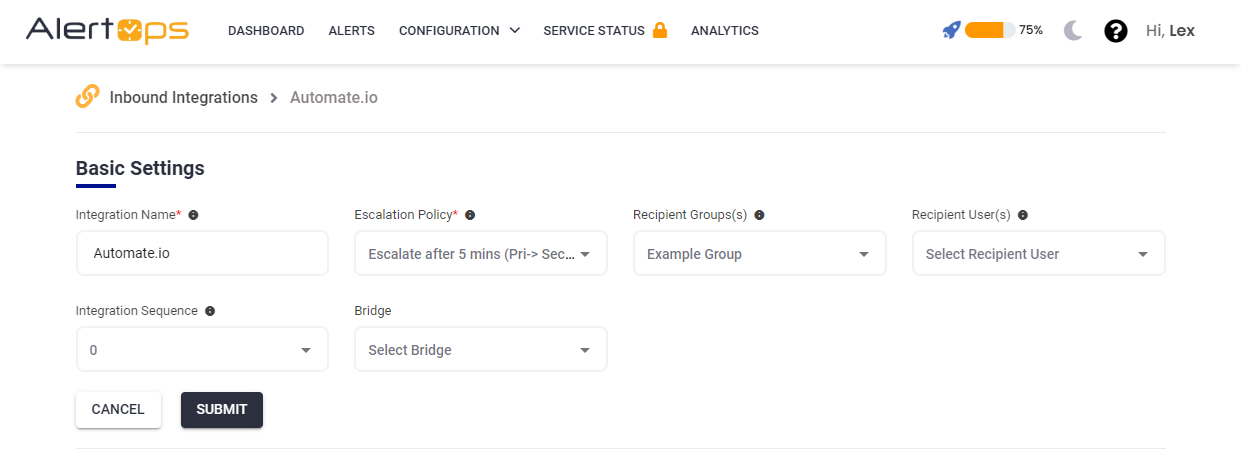Click info icon beside Integration Name
The height and width of the screenshot is (460, 1241).
[x=193, y=215]
